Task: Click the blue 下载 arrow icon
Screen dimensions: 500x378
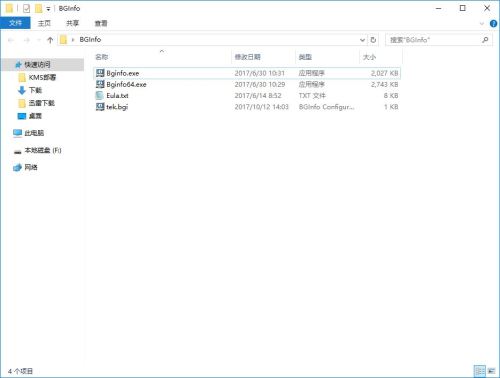Action: coord(22,90)
